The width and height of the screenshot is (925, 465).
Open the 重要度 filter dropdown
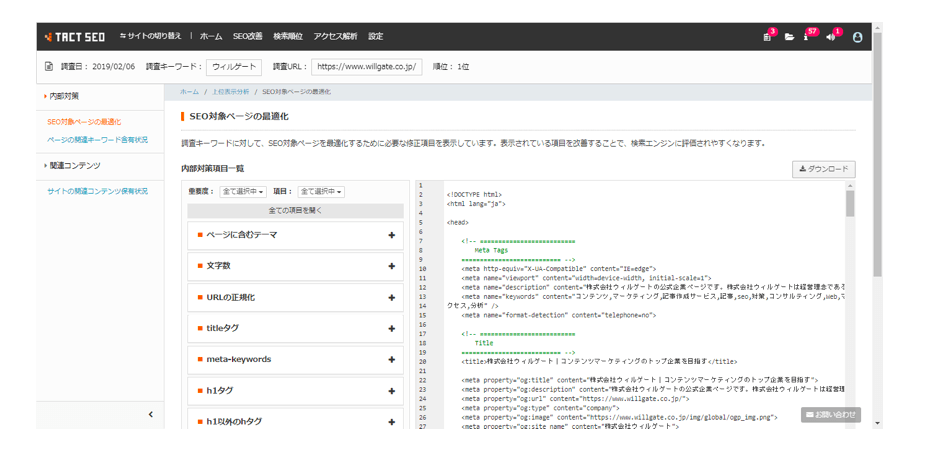[x=243, y=191]
